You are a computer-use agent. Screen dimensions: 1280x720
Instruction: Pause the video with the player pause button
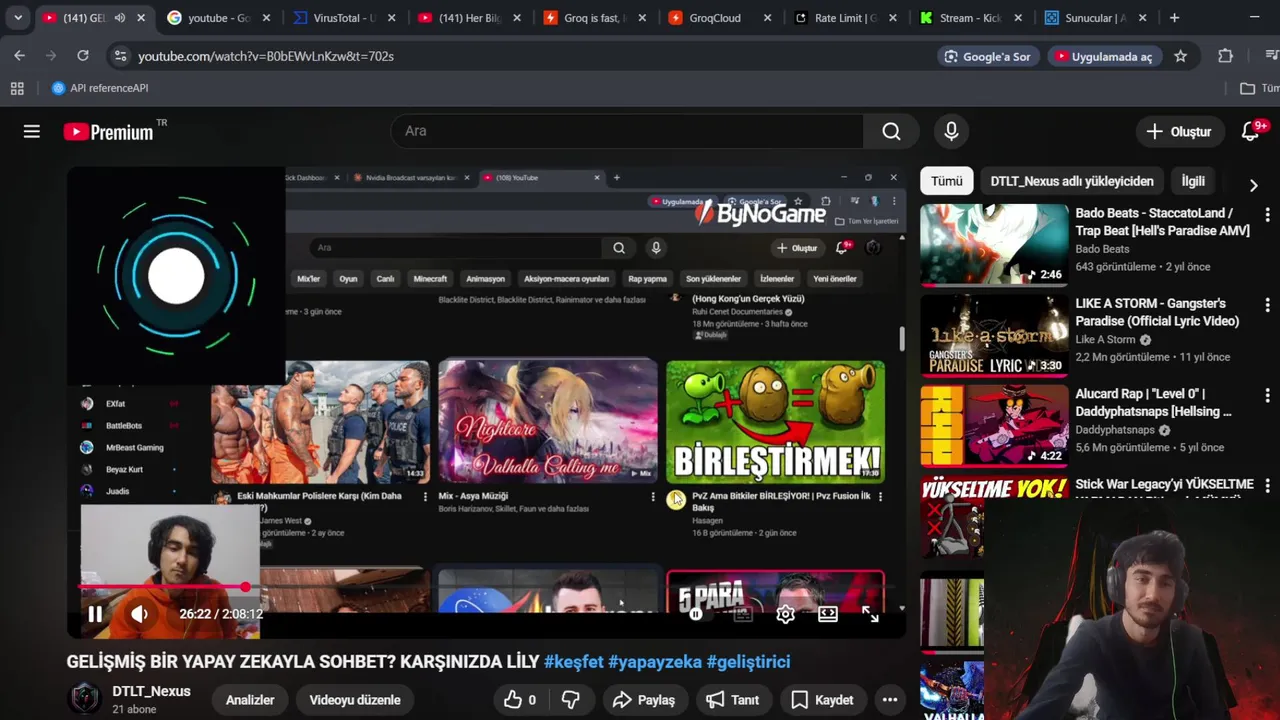coord(95,614)
